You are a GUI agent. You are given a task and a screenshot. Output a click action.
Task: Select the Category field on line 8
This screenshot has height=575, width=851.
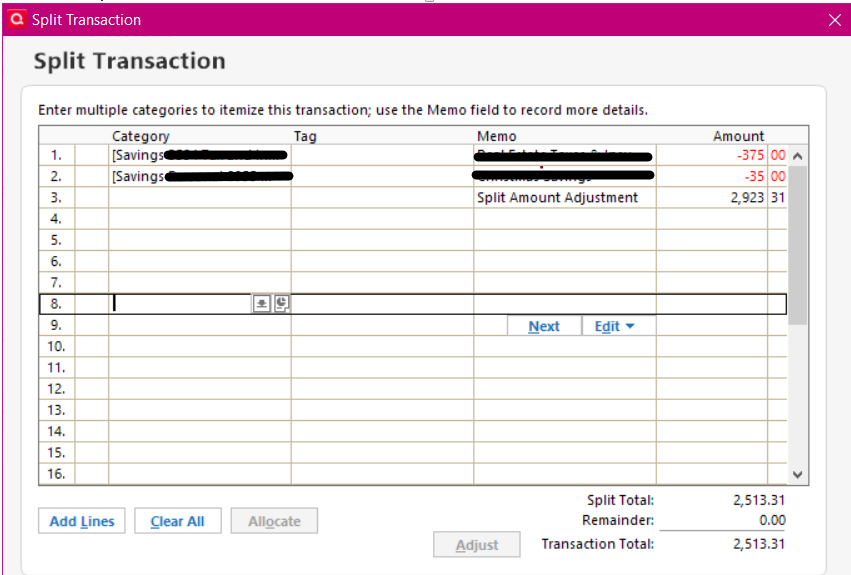coord(181,304)
